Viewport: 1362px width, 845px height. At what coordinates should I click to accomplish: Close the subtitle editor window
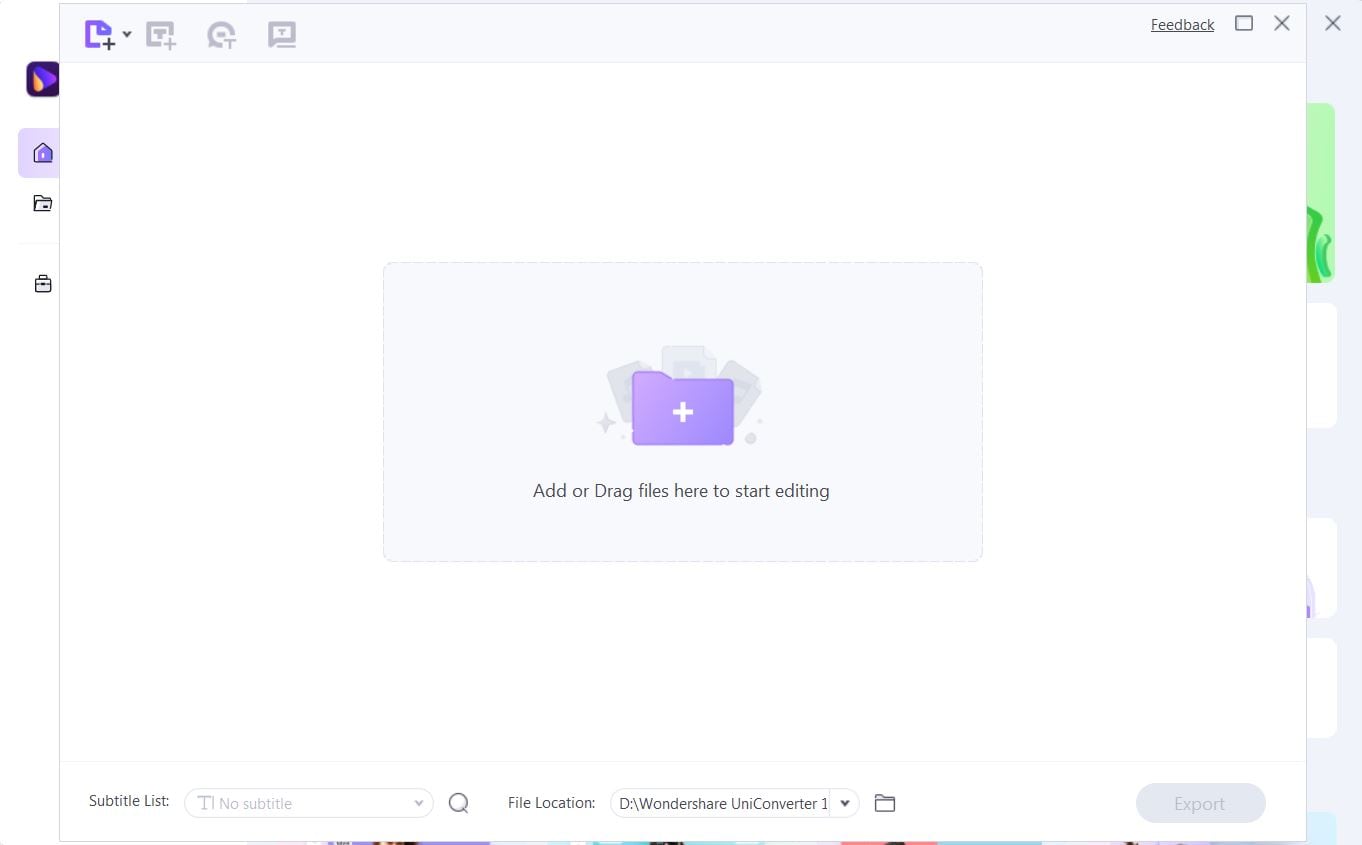[1282, 23]
